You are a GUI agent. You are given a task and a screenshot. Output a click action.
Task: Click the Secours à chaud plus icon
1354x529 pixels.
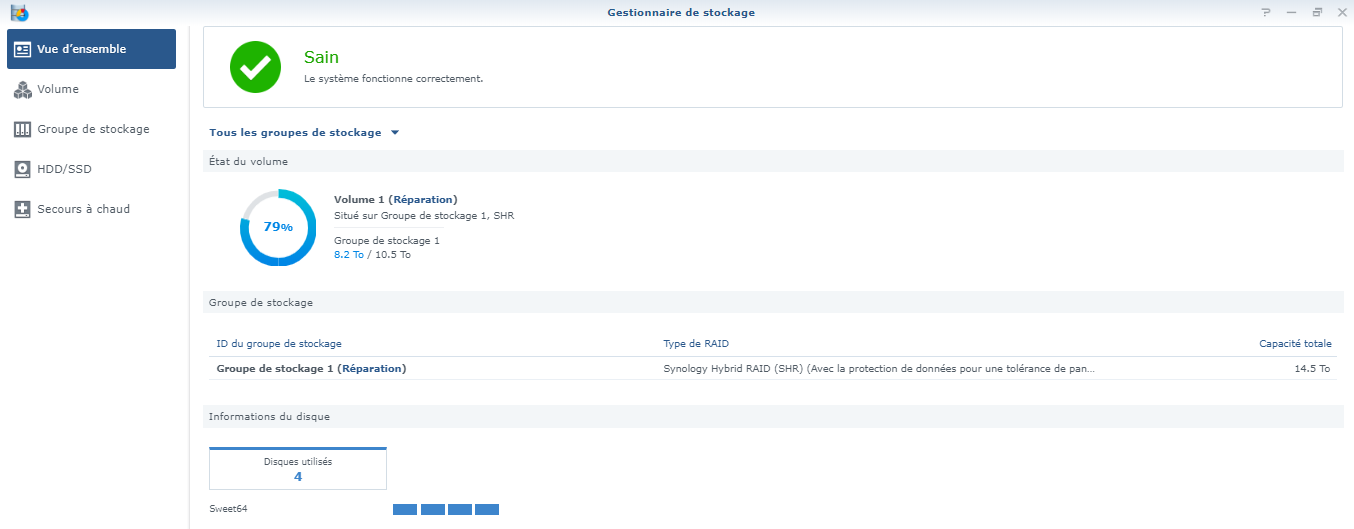pos(22,209)
